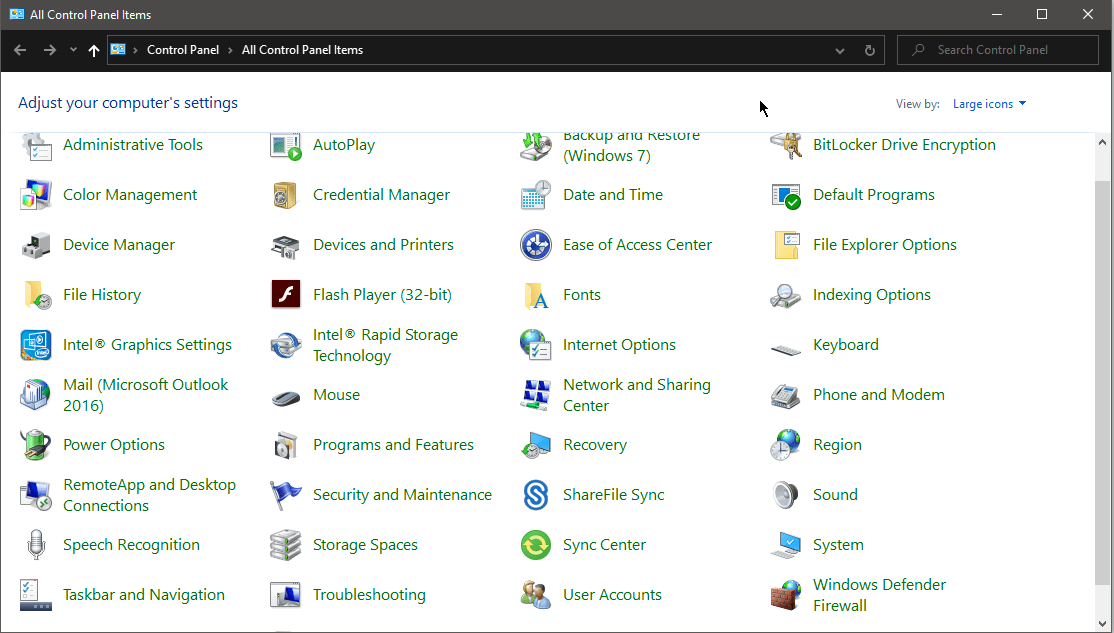This screenshot has height=633, width=1114.
Task: Open the Security and Maintenance flag icon
Action: (286, 495)
